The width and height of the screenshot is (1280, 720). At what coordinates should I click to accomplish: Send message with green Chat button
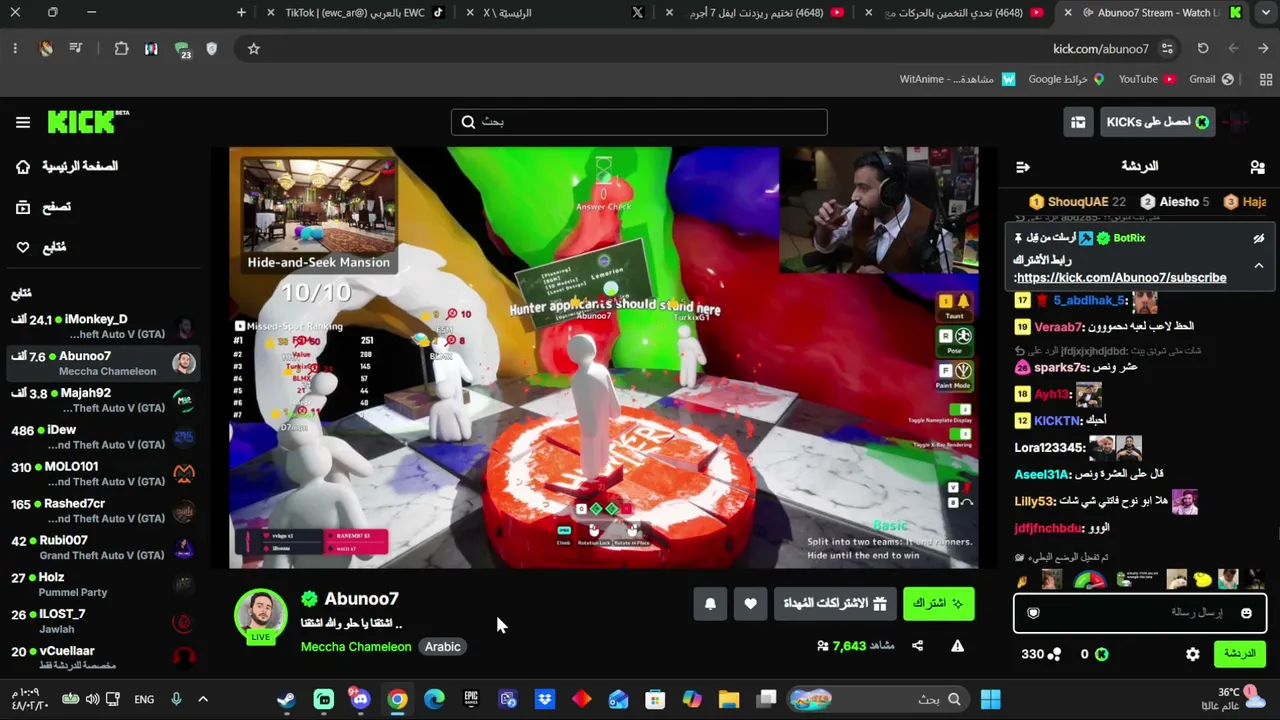coord(1240,654)
